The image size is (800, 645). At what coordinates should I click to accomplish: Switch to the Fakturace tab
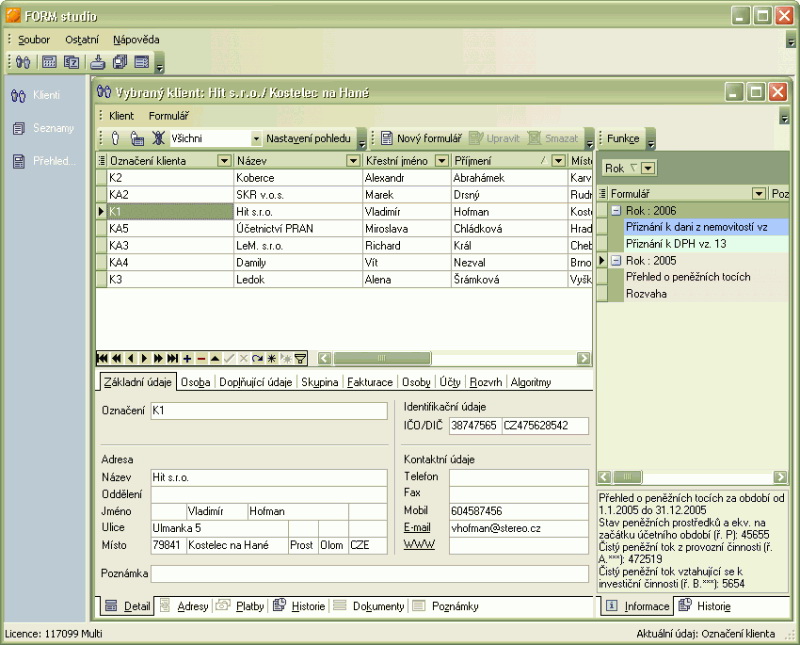370,382
